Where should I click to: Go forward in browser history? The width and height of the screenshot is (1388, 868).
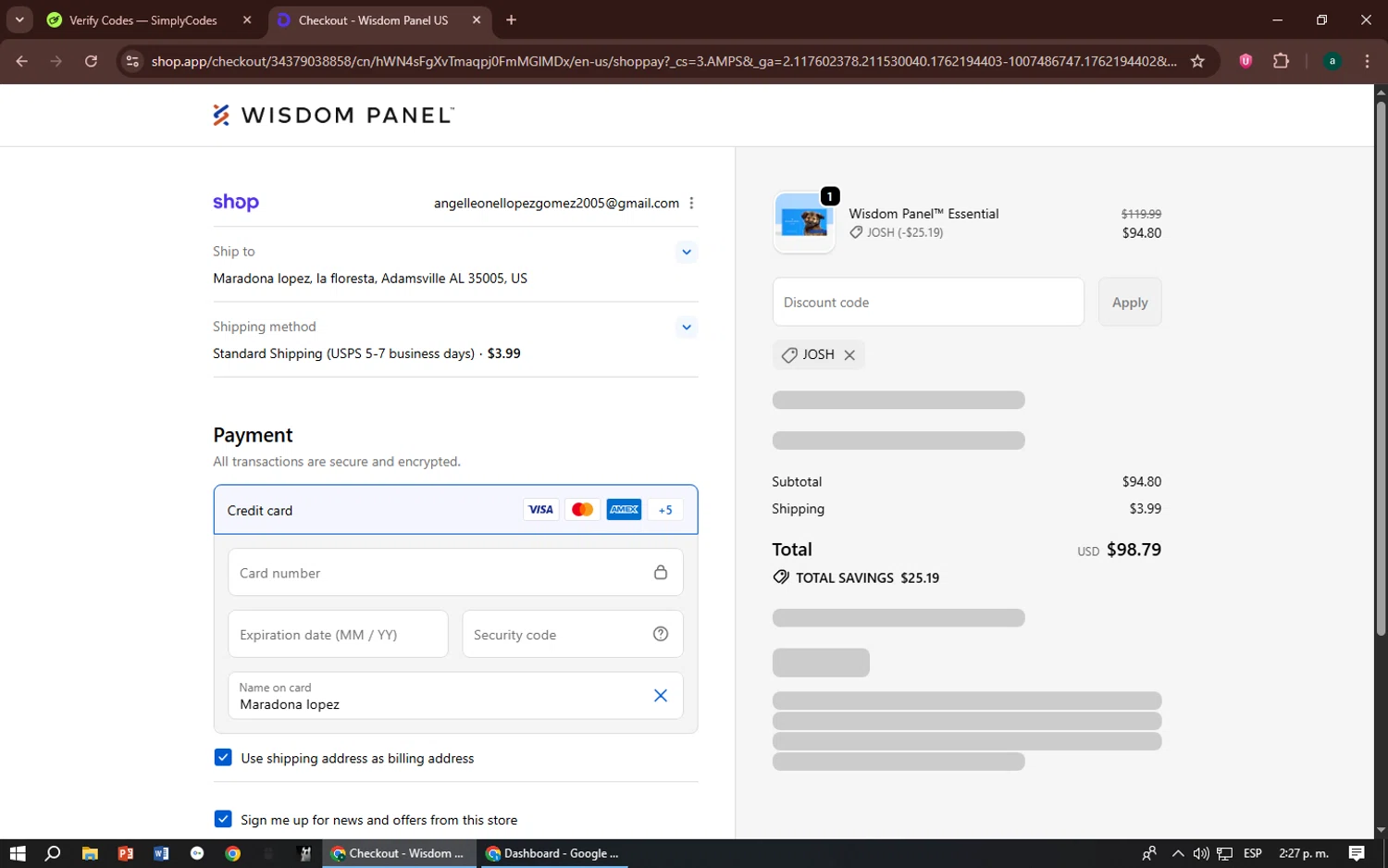click(x=56, y=61)
